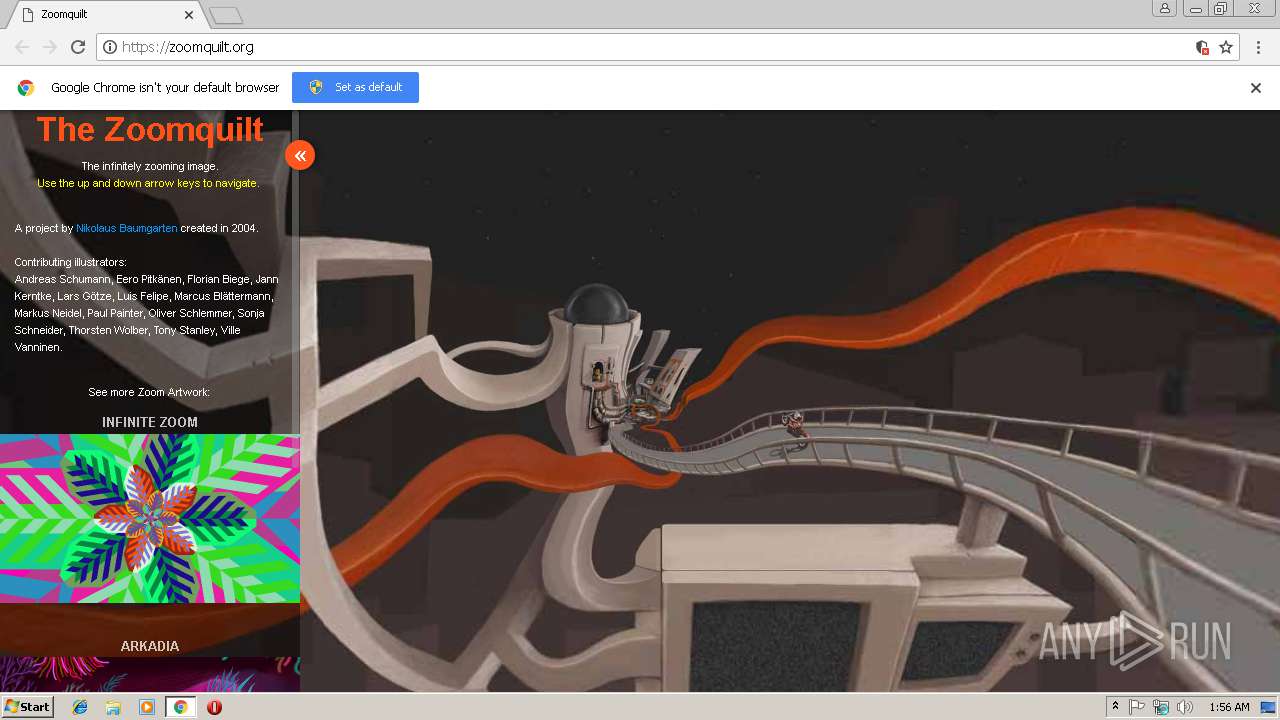This screenshot has height=720, width=1280.
Task: Open the Nikolaus Baumgarten link
Action: tap(126, 228)
